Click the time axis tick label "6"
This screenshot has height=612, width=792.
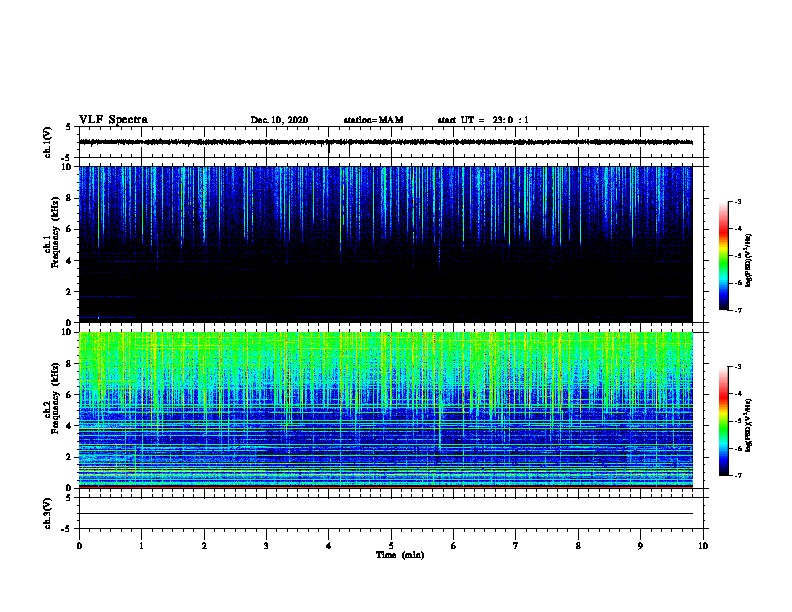point(454,546)
